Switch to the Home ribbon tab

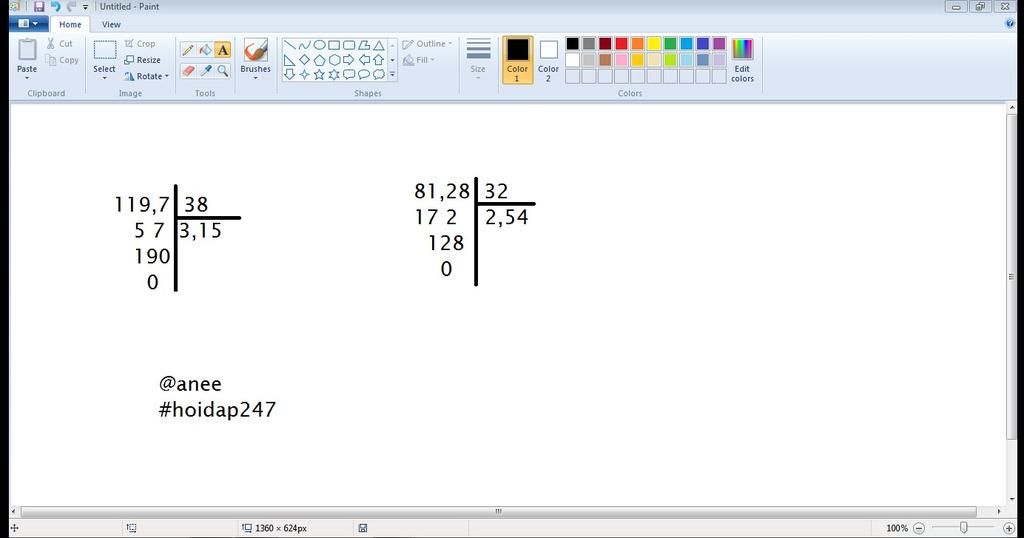[71, 24]
